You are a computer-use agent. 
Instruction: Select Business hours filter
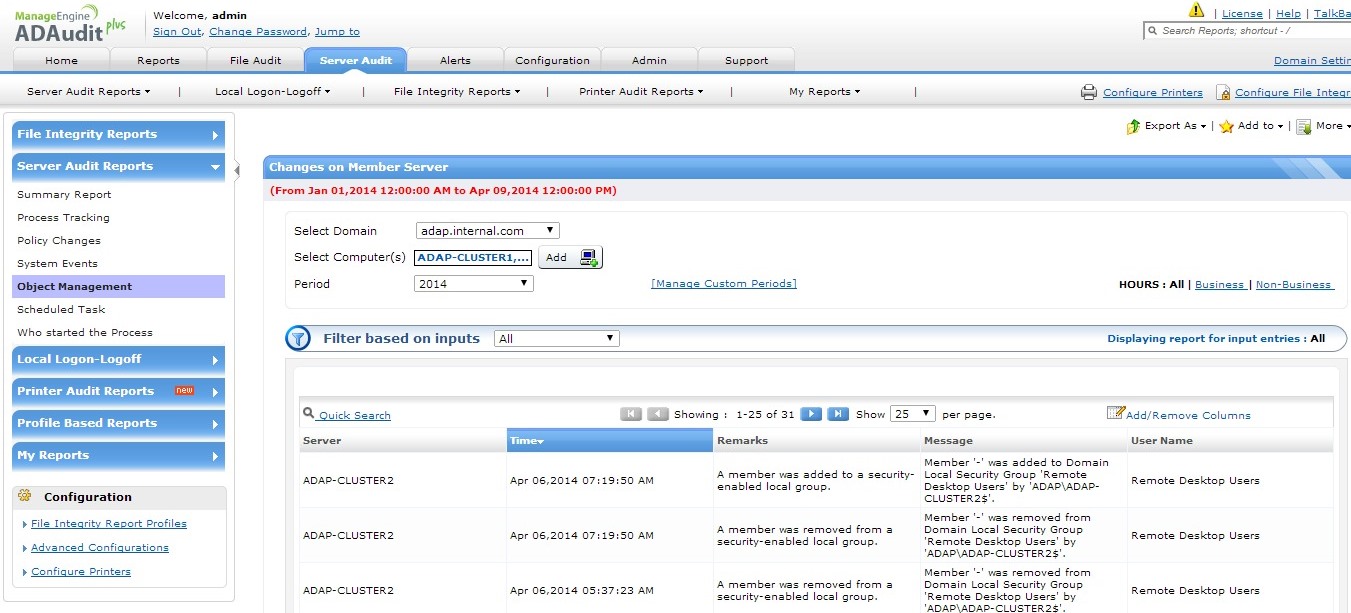(x=1219, y=285)
